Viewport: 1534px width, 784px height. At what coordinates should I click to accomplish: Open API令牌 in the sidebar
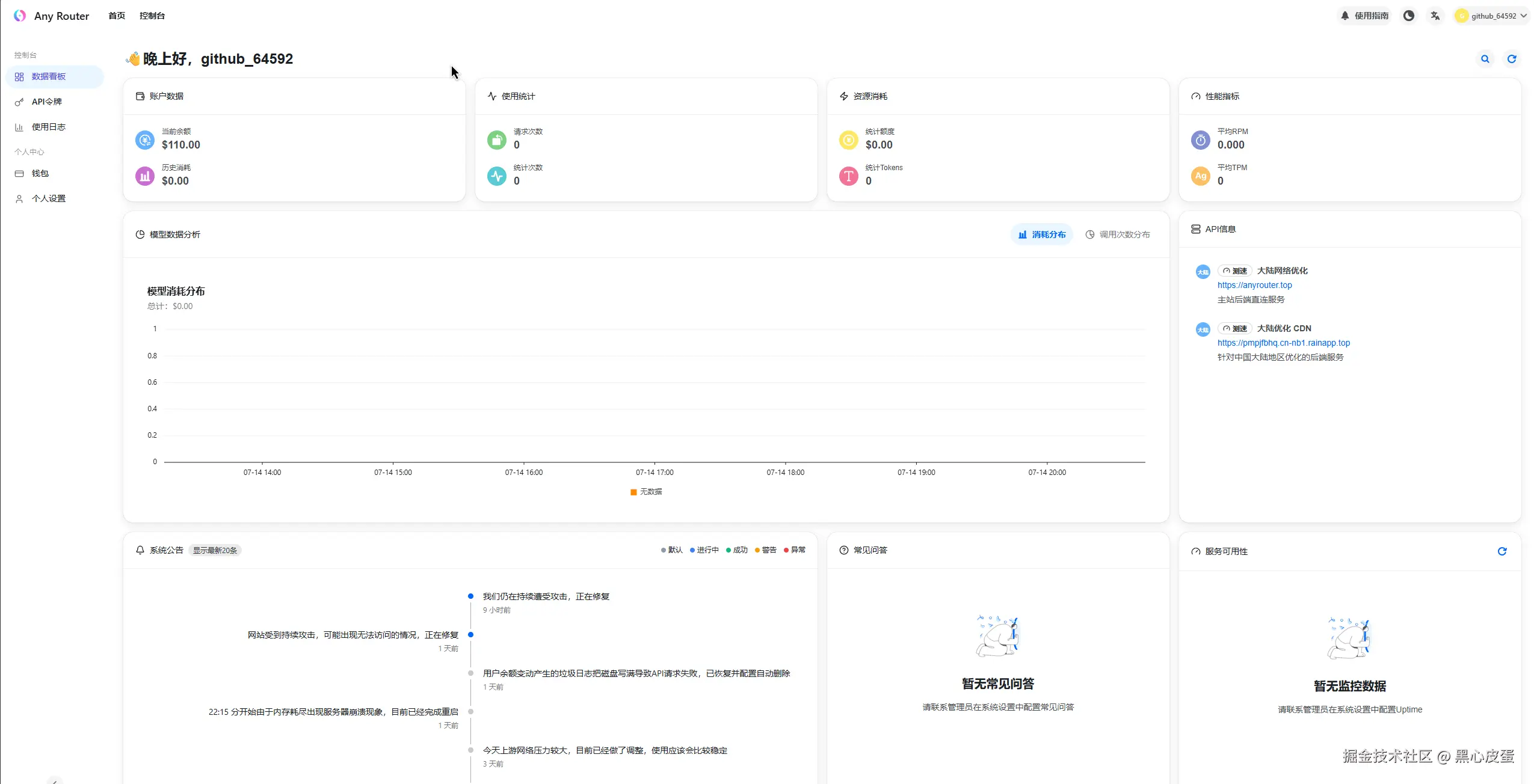54,102
